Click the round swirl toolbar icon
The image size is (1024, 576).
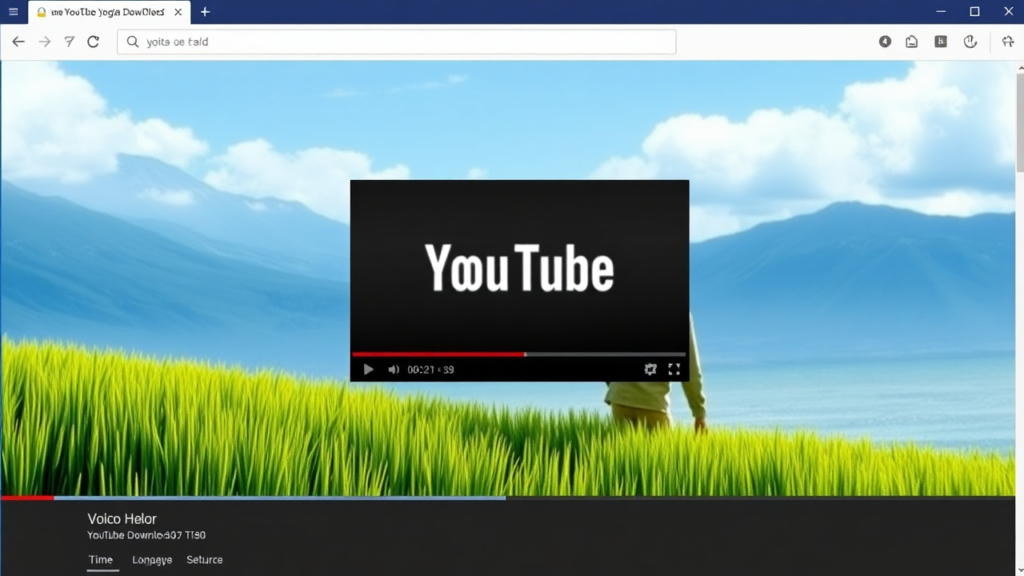point(970,42)
